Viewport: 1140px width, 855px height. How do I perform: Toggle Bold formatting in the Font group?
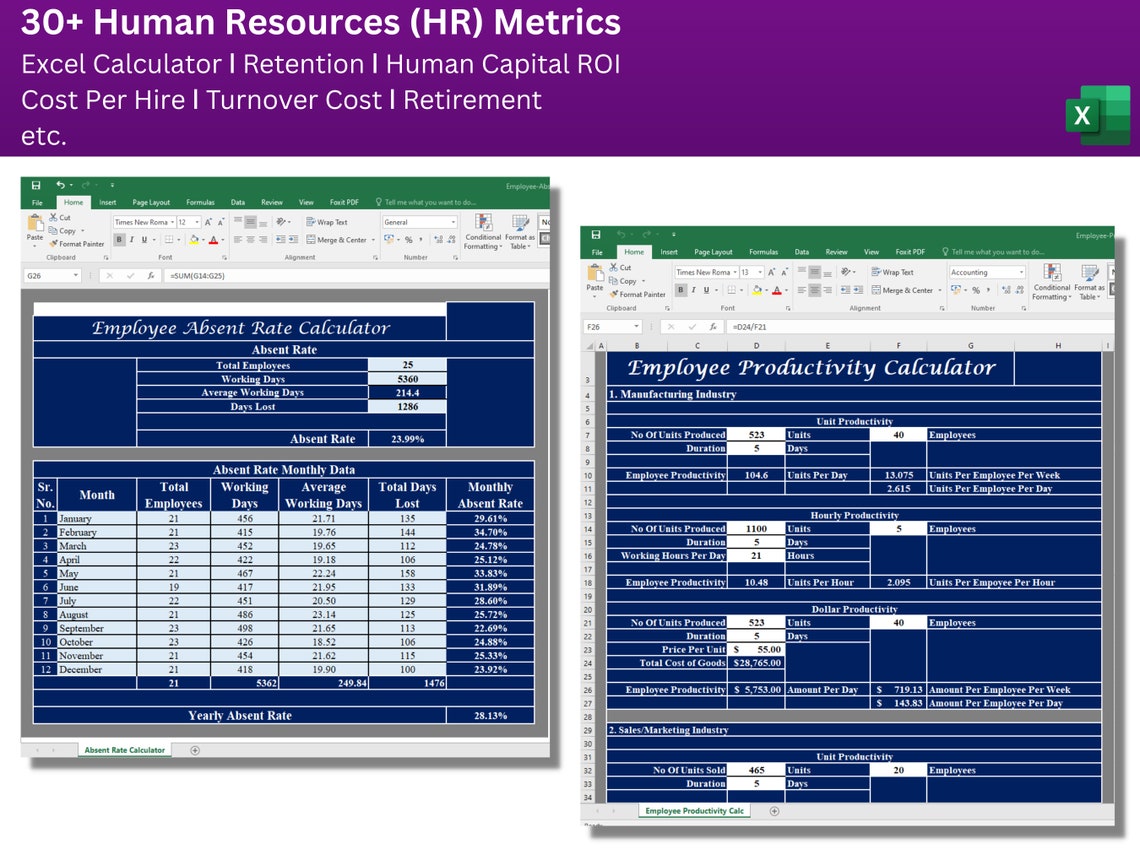tap(119, 238)
